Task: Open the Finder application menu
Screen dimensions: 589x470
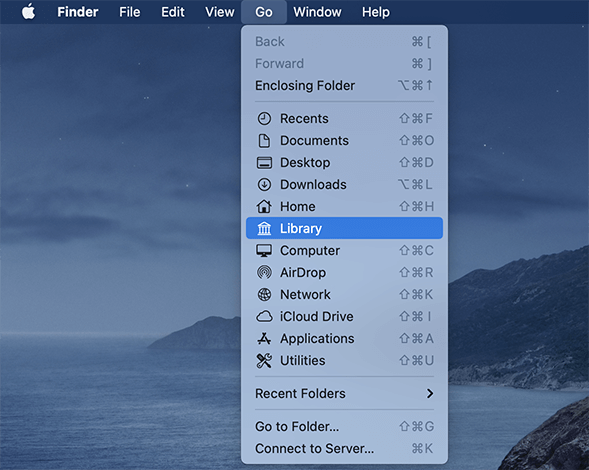Action: tap(78, 12)
